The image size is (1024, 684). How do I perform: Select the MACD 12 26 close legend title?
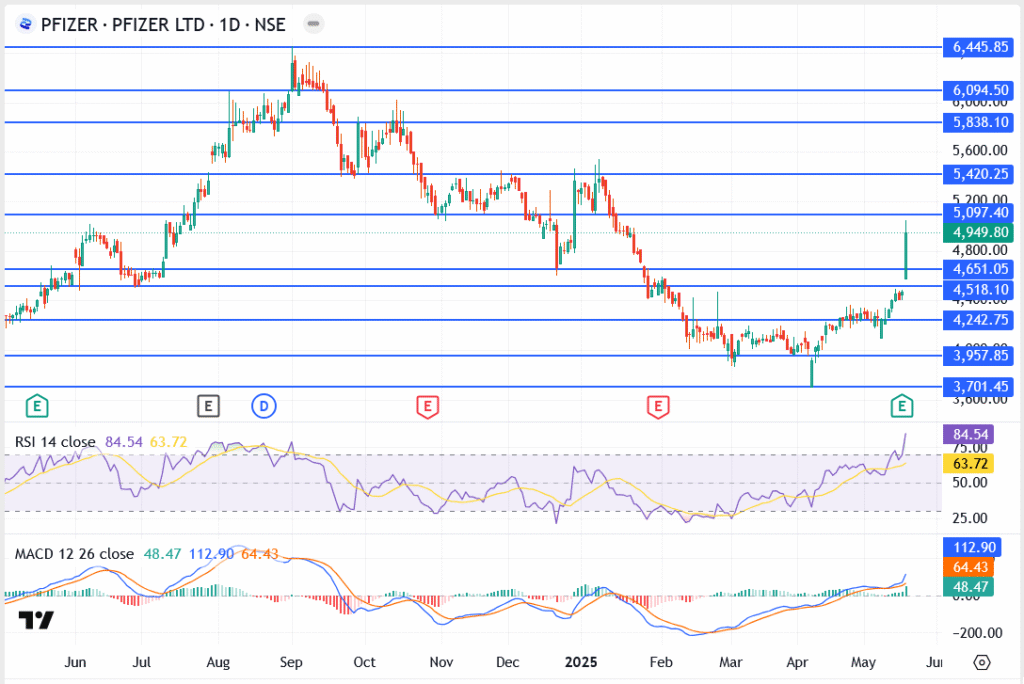[74, 554]
